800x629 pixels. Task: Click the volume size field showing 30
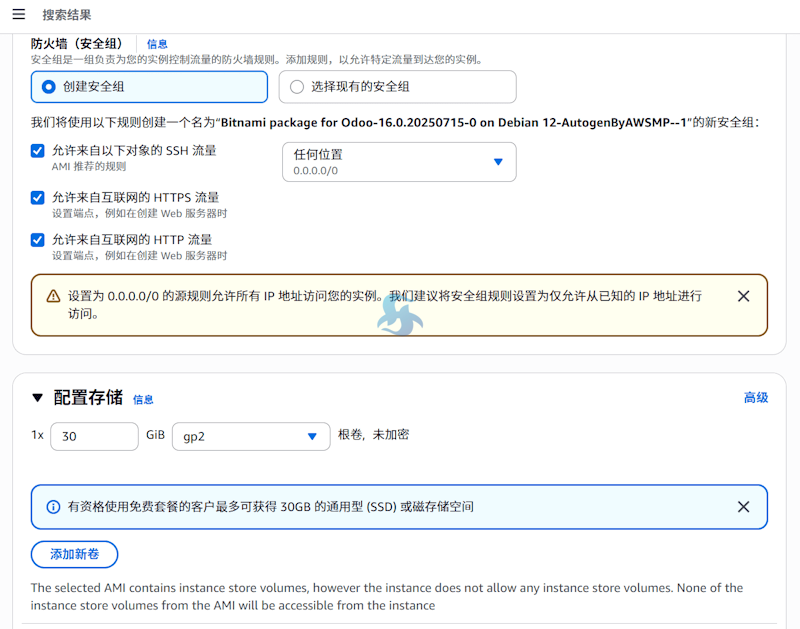(x=94, y=437)
